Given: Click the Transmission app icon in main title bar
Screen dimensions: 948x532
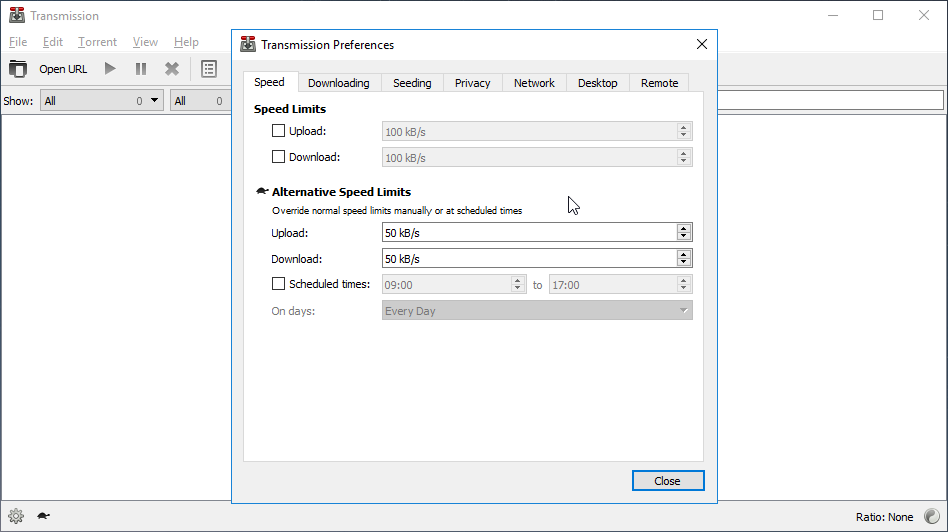Looking at the screenshot, I should tap(17, 15).
